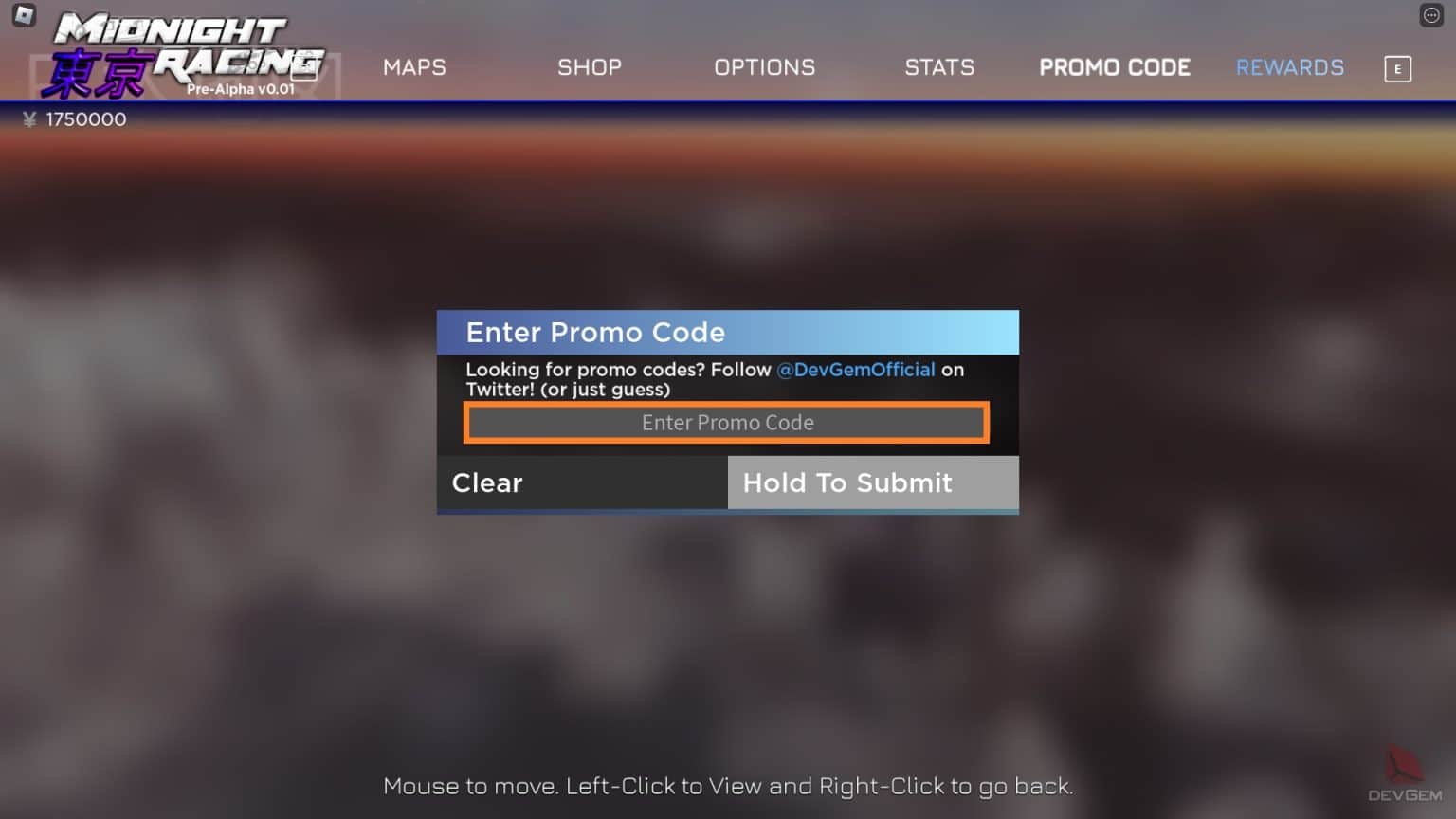Open the Roblox menu icon
The height and width of the screenshot is (819, 1456).
coord(24,15)
